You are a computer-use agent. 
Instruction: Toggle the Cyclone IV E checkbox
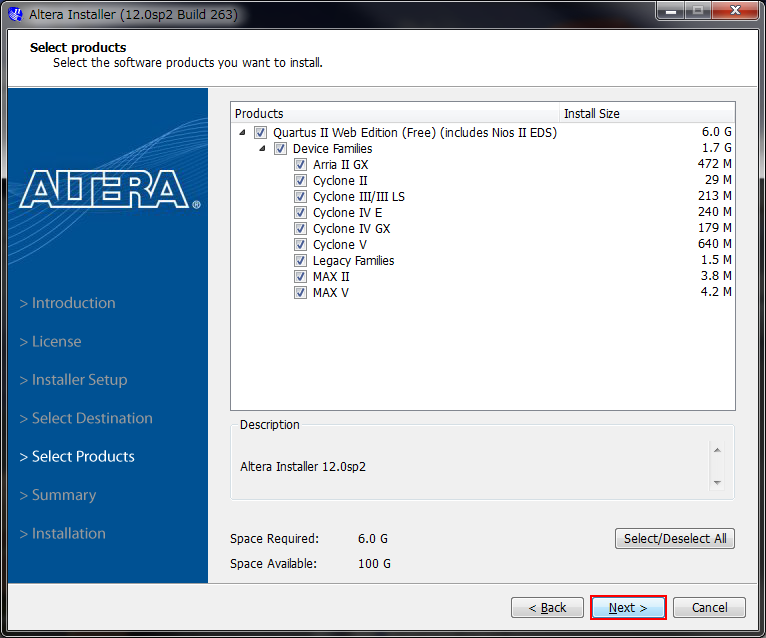(300, 213)
